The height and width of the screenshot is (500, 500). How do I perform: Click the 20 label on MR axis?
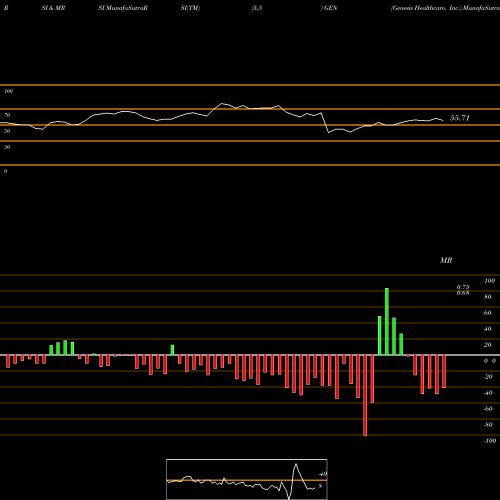tap(488, 345)
